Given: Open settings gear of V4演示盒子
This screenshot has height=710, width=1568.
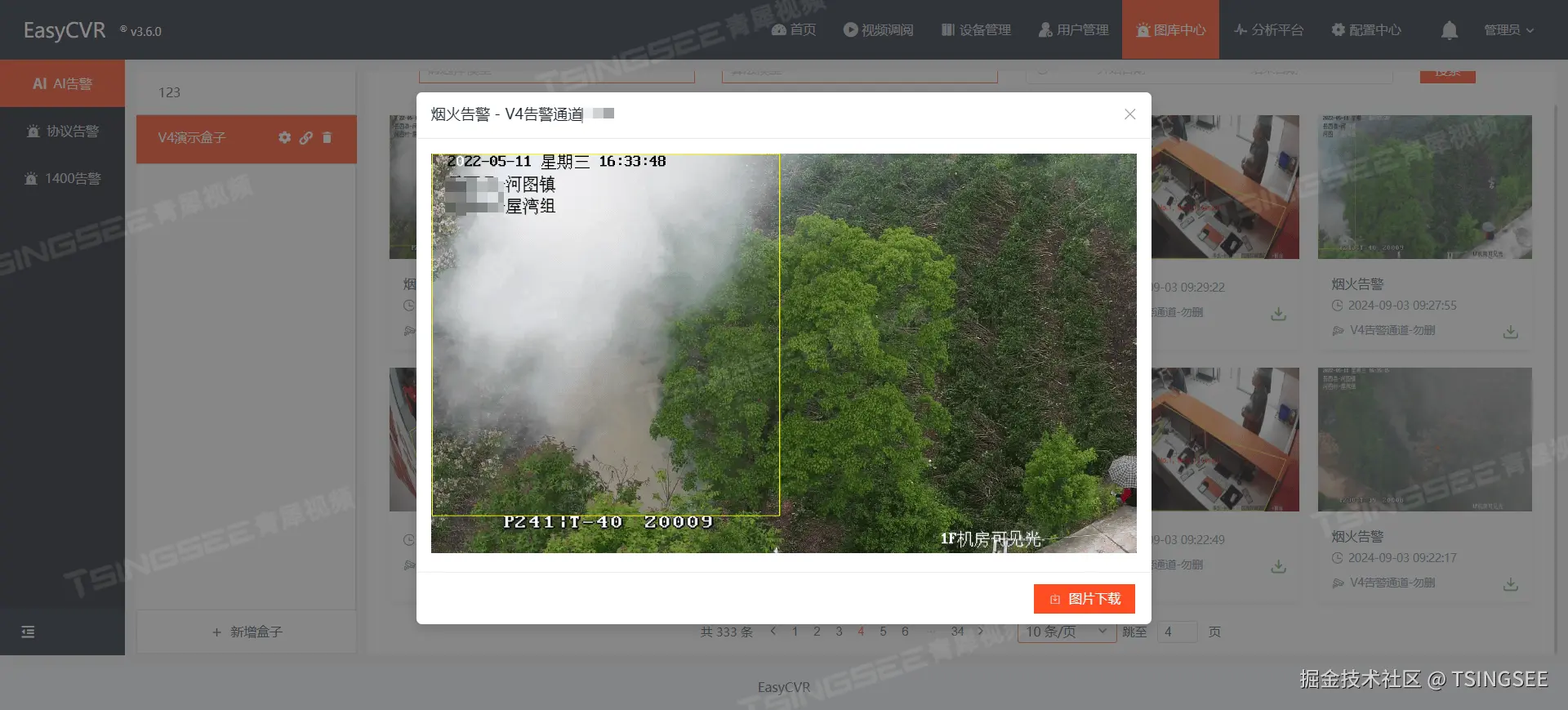Looking at the screenshot, I should click(x=284, y=137).
